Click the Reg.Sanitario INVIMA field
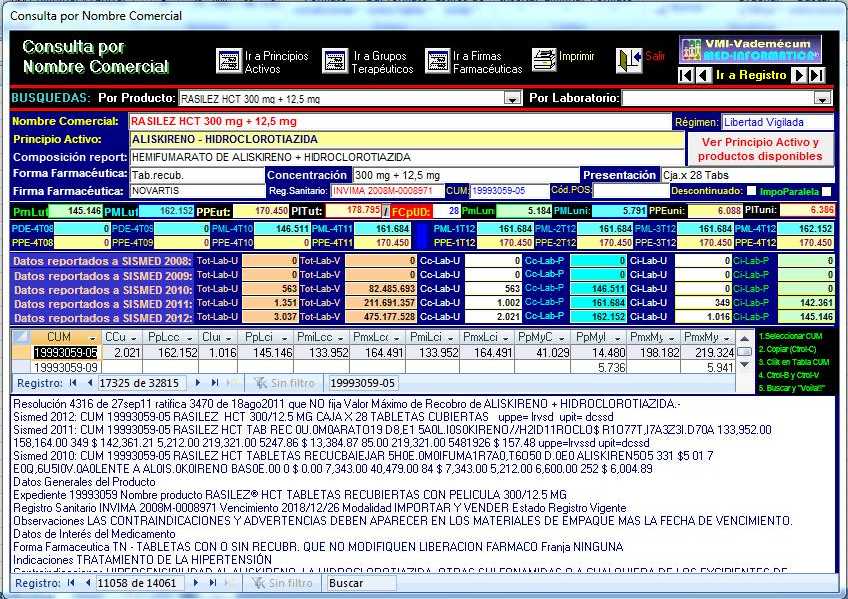The height and width of the screenshot is (599, 848). [387, 191]
